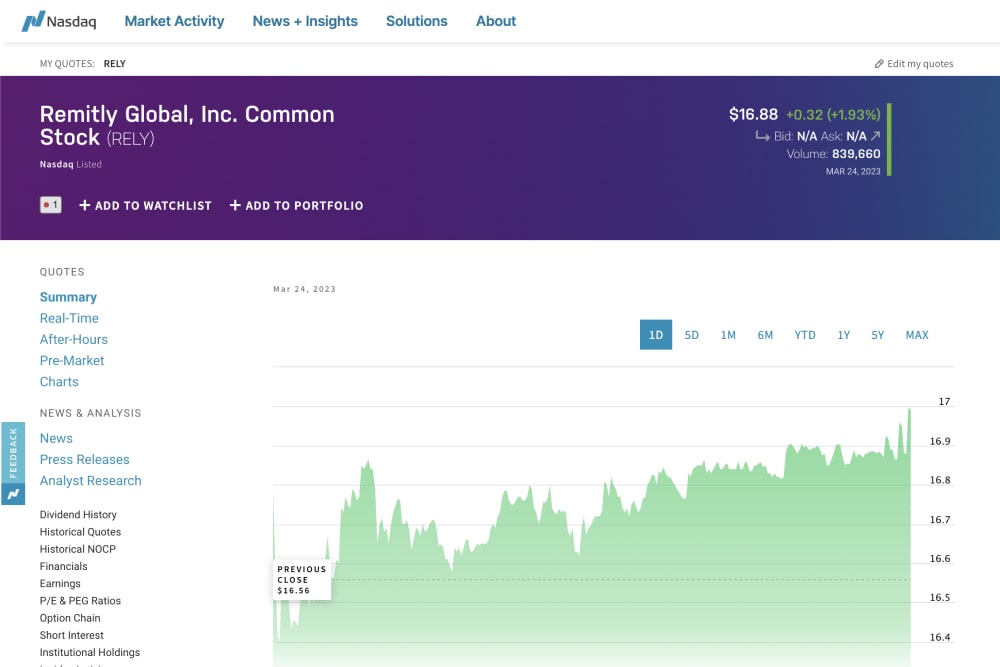The height and width of the screenshot is (667, 1000).
Task: Open the Feedback side tab
Action: 13,453
